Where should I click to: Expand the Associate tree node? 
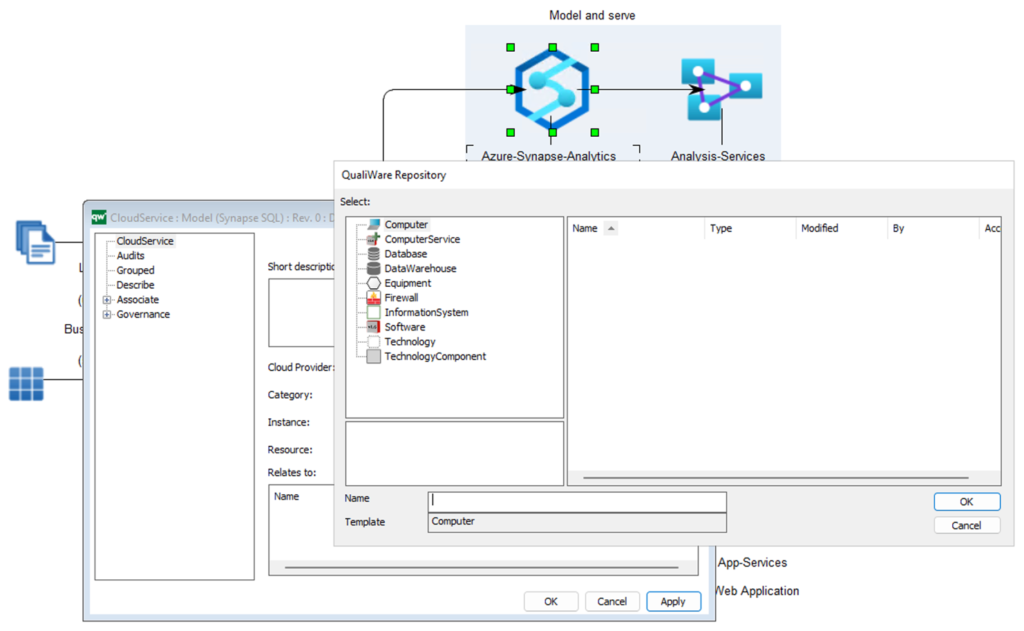click(108, 299)
